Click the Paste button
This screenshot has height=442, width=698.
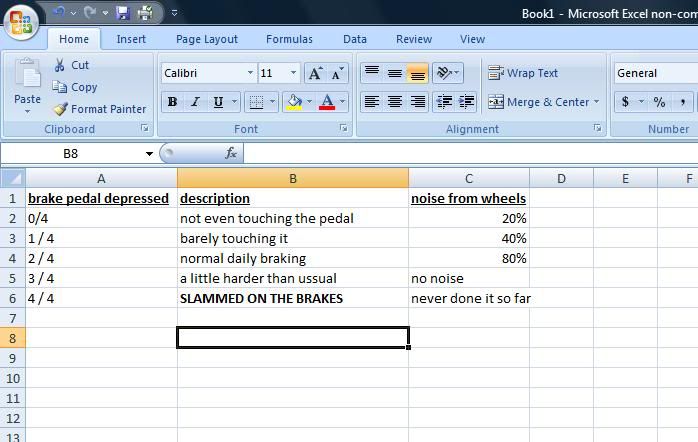point(27,85)
